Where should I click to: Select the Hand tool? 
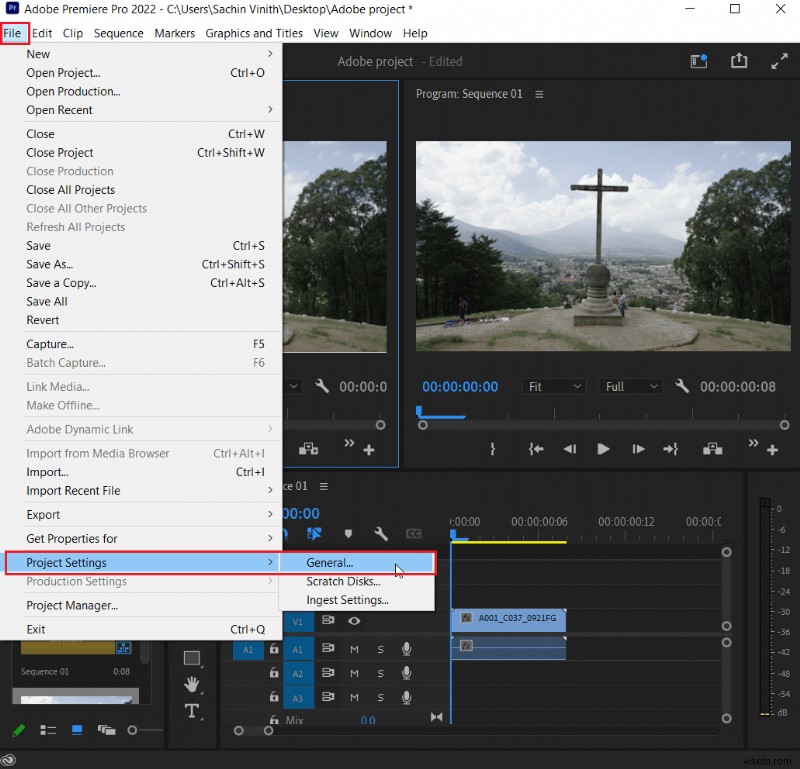pyautogui.click(x=194, y=685)
